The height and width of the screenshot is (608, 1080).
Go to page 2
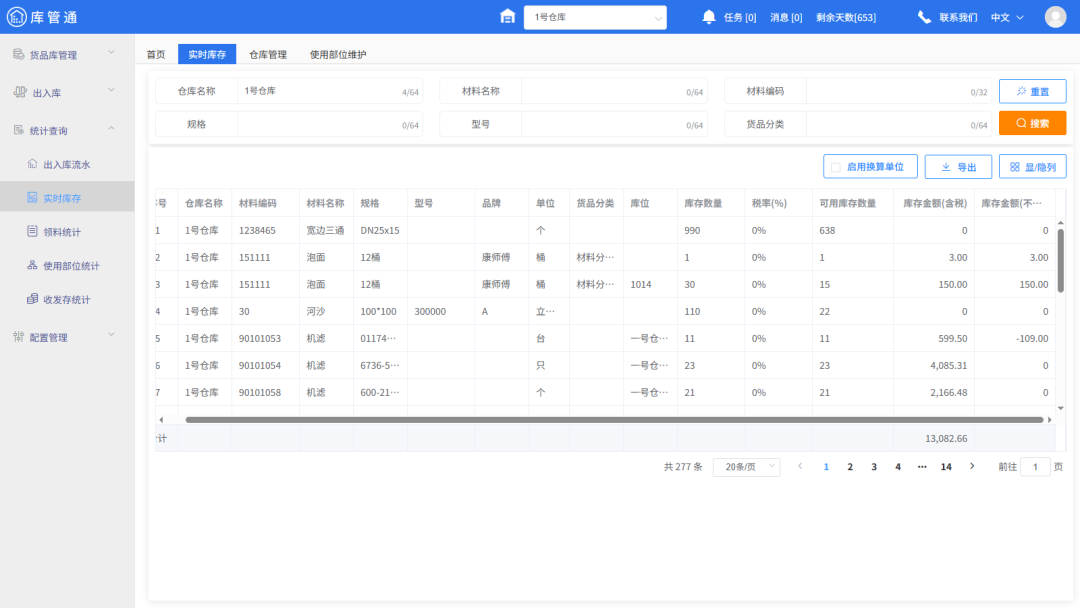(x=850, y=467)
